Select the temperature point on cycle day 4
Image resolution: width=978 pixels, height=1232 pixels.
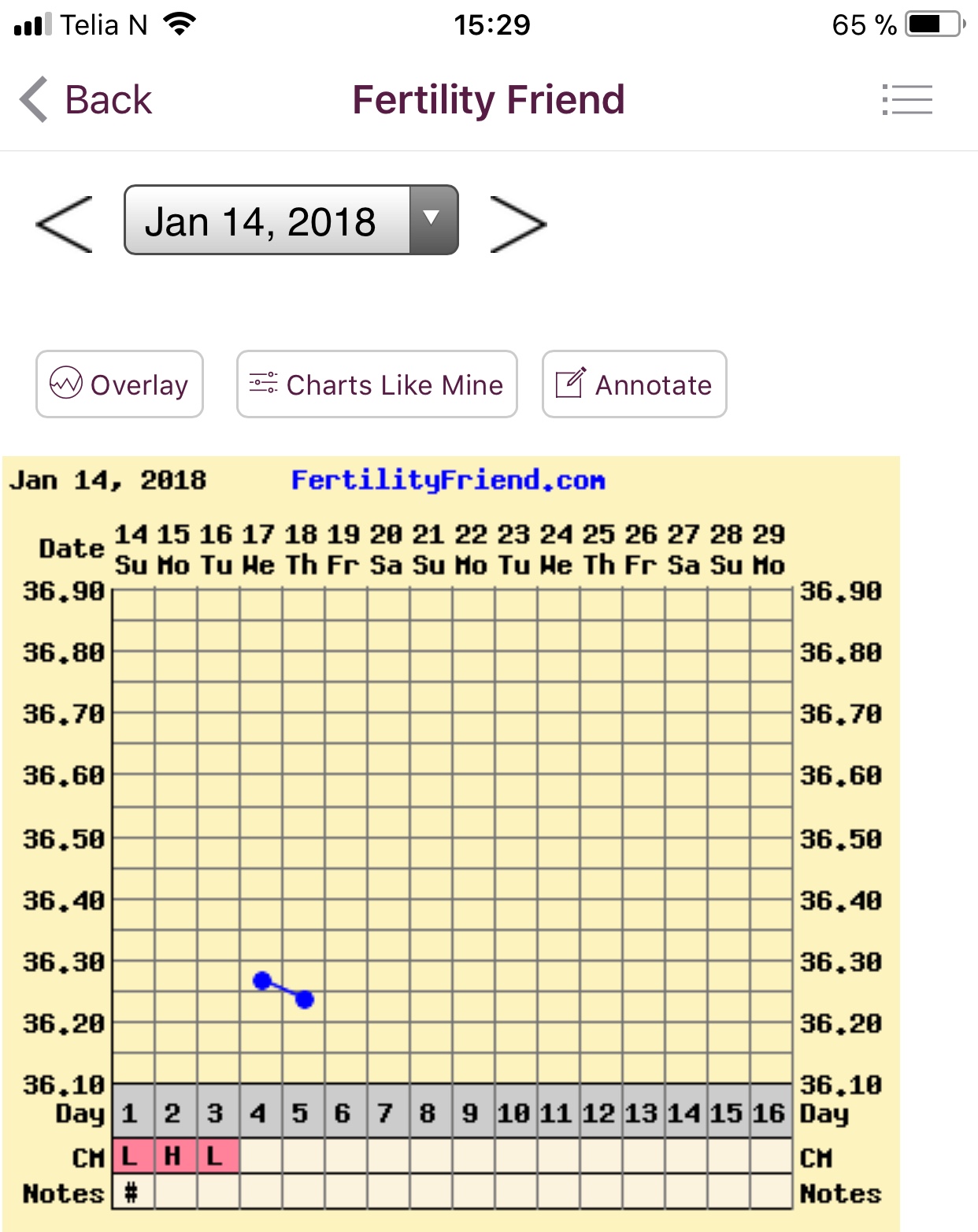tap(262, 981)
